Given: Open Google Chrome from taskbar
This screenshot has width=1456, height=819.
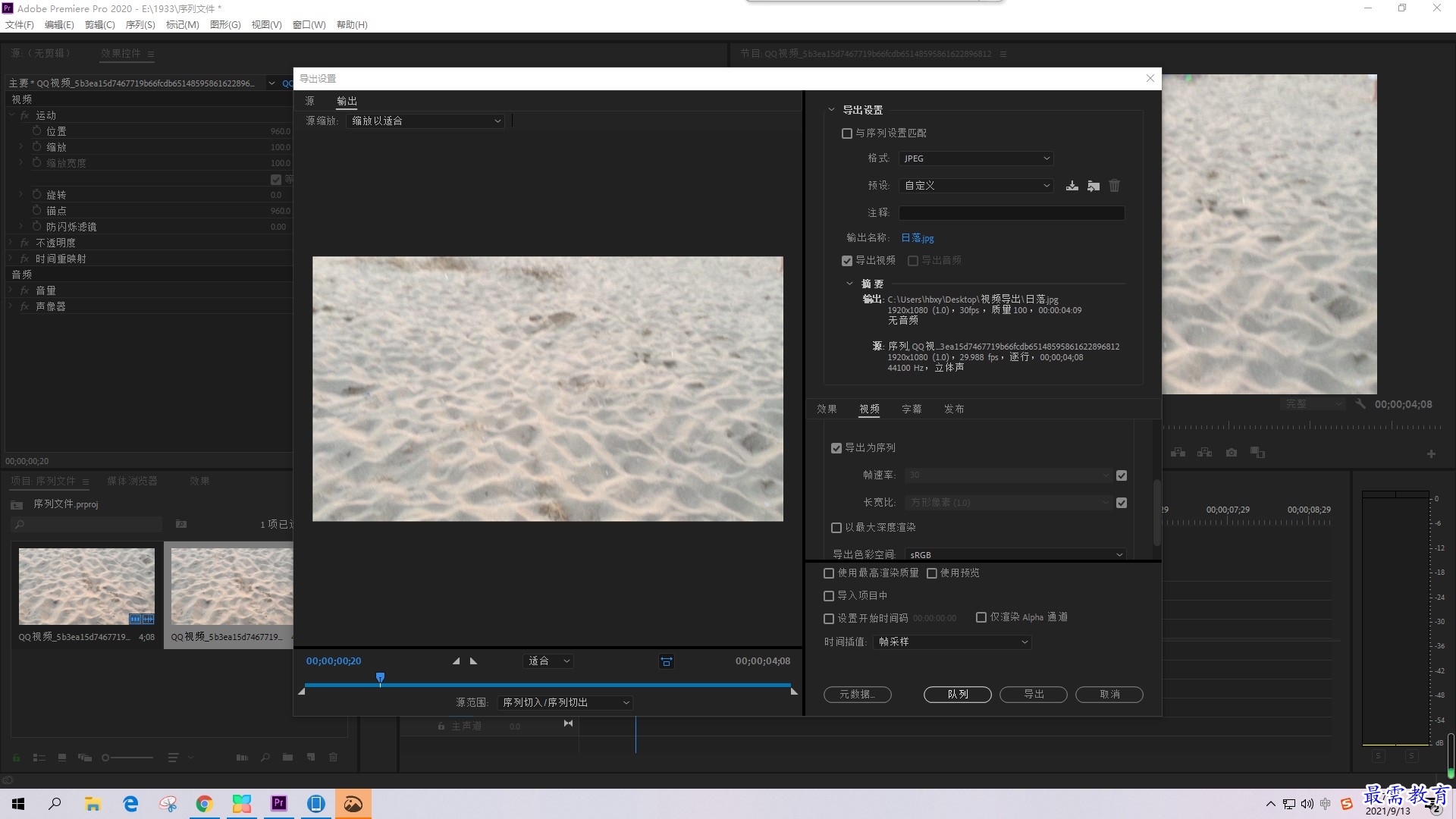Looking at the screenshot, I should click(204, 804).
